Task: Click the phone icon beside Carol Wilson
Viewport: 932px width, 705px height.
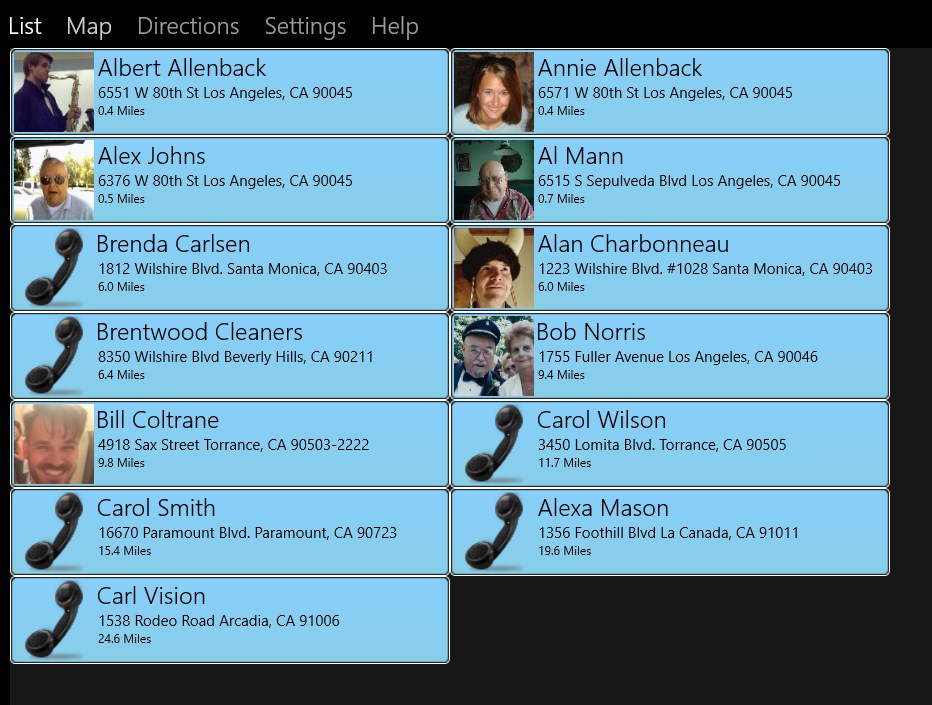Action: tap(494, 444)
